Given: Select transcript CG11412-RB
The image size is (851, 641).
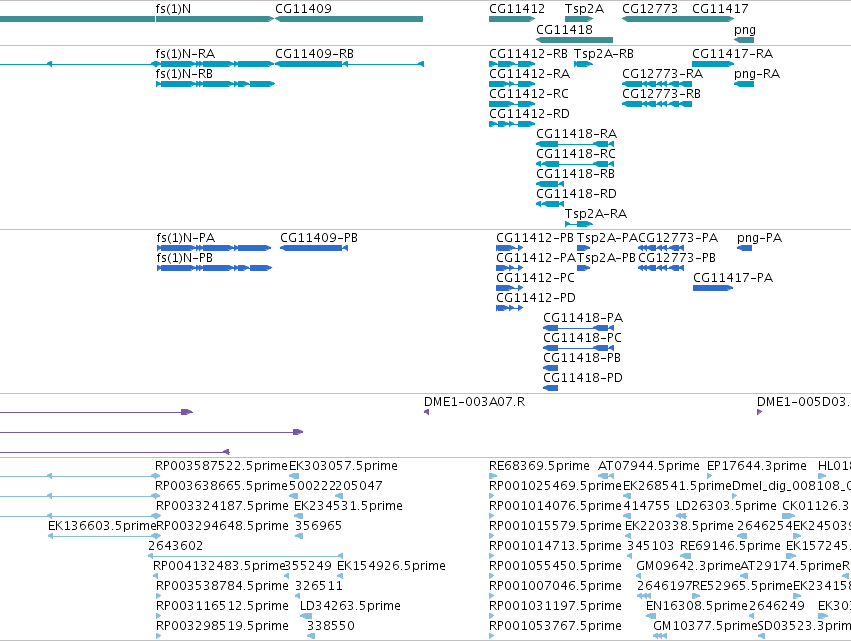Looking at the screenshot, I should coord(528,54).
